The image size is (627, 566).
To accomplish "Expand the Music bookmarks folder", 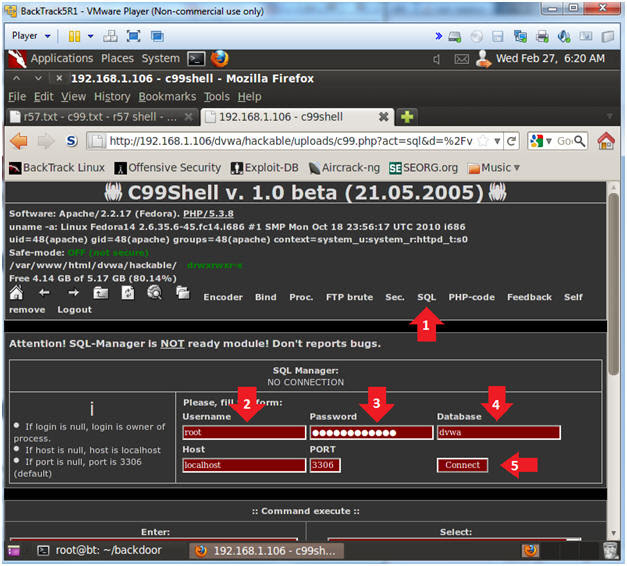I will tap(494, 168).
